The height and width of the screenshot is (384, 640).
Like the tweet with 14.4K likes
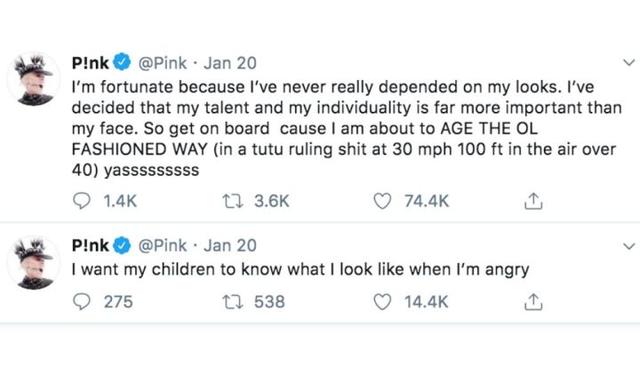click(382, 302)
